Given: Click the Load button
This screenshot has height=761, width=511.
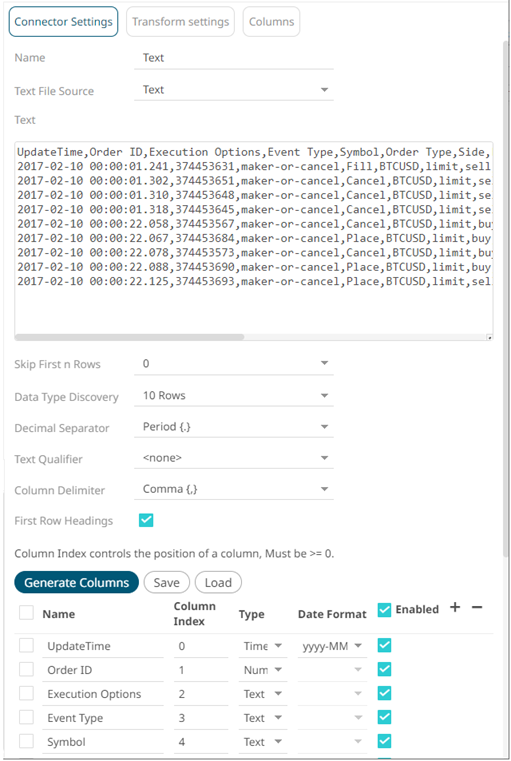Looking at the screenshot, I should click(x=218, y=582).
